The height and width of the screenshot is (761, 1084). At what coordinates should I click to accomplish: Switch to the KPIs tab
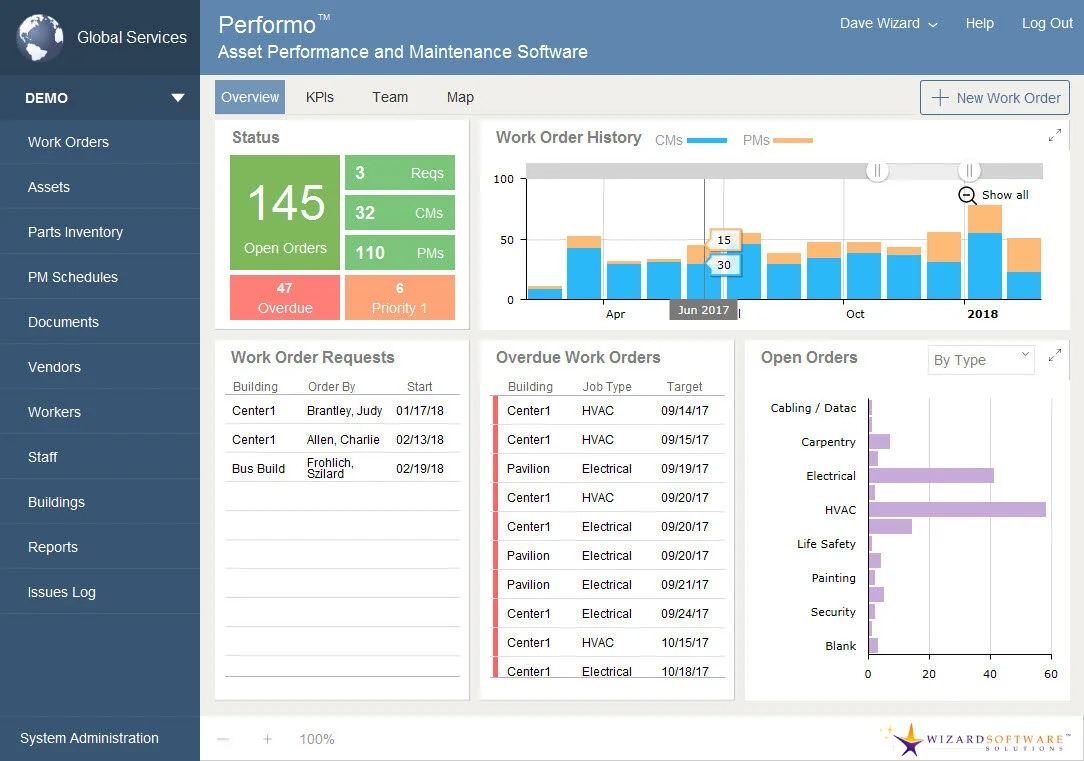[320, 97]
